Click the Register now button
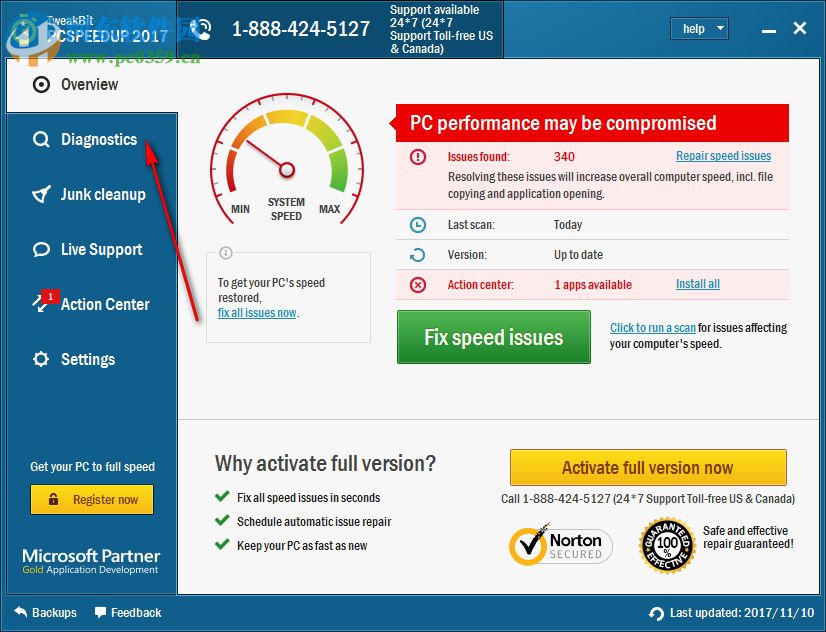 click(91, 499)
